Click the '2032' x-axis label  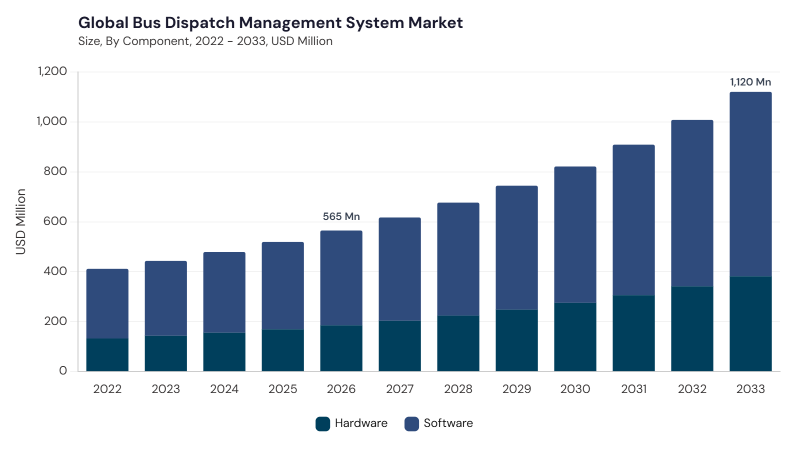[x=692, y=389]
